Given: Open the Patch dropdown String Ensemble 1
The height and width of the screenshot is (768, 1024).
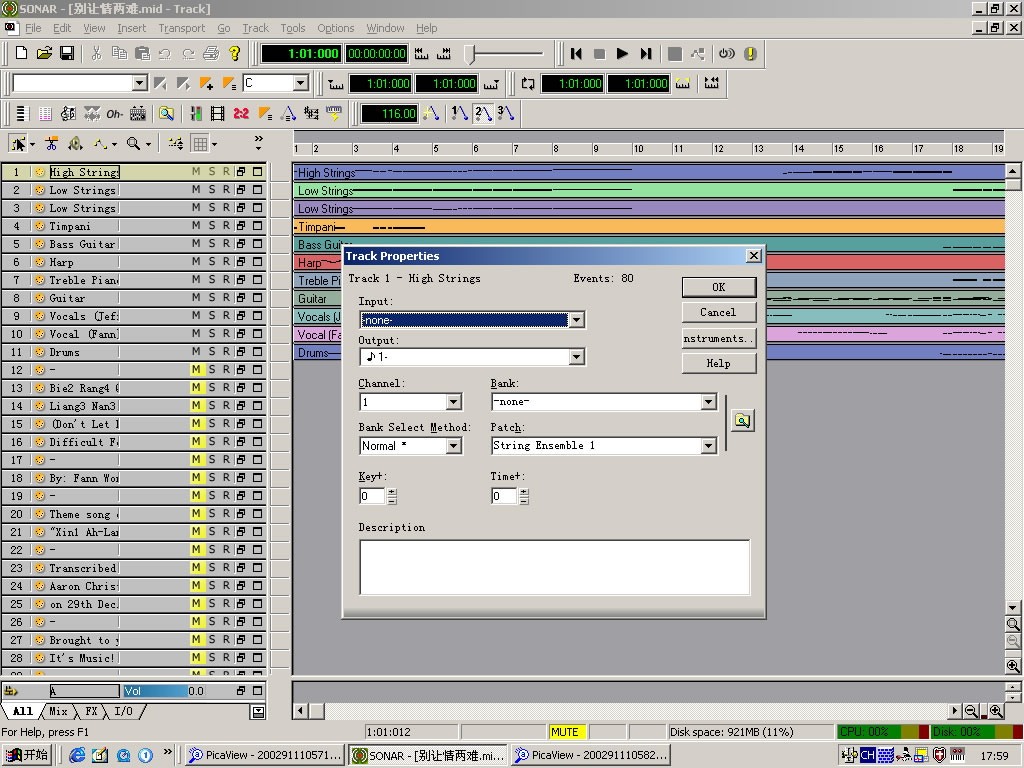Looking at the screenshot, I should click(709, 446).
